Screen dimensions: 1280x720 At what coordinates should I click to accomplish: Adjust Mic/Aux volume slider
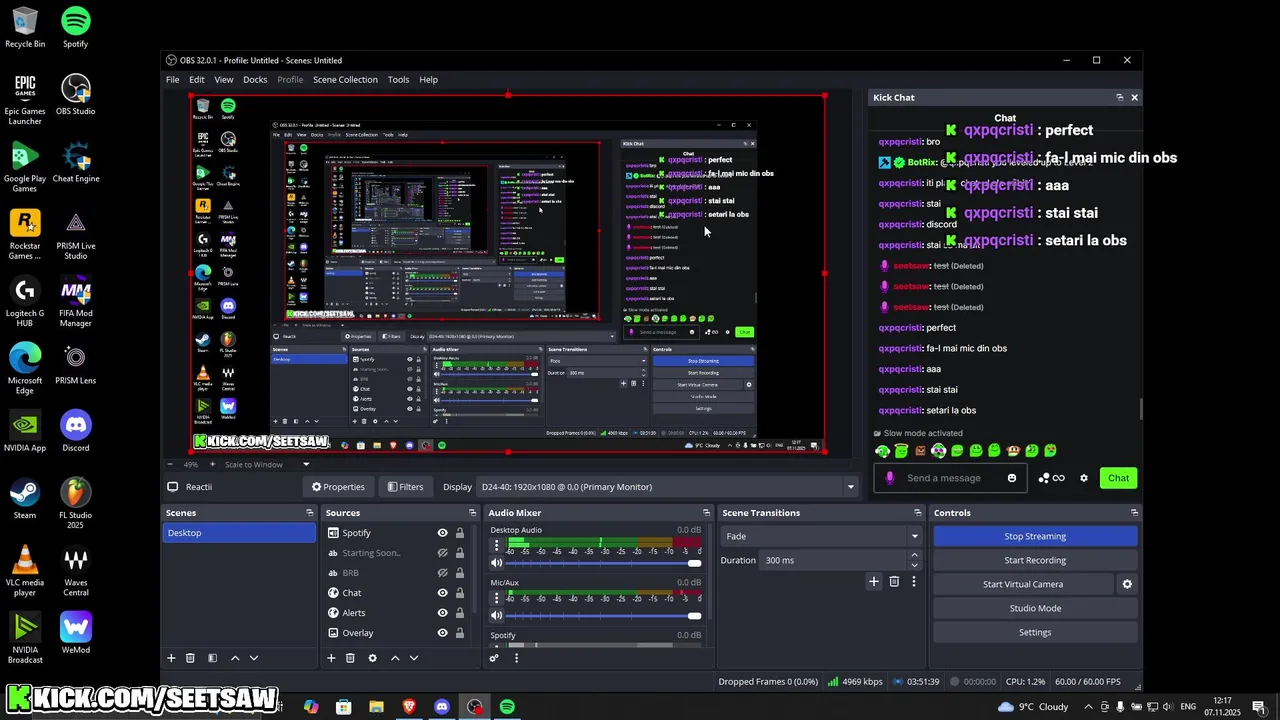(604, 615)
